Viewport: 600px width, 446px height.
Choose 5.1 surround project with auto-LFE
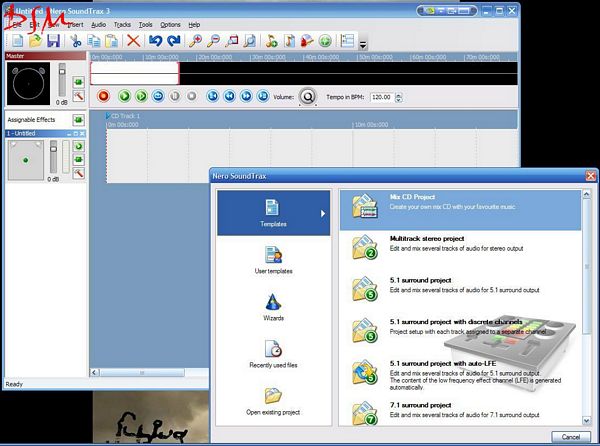[460, 375]
